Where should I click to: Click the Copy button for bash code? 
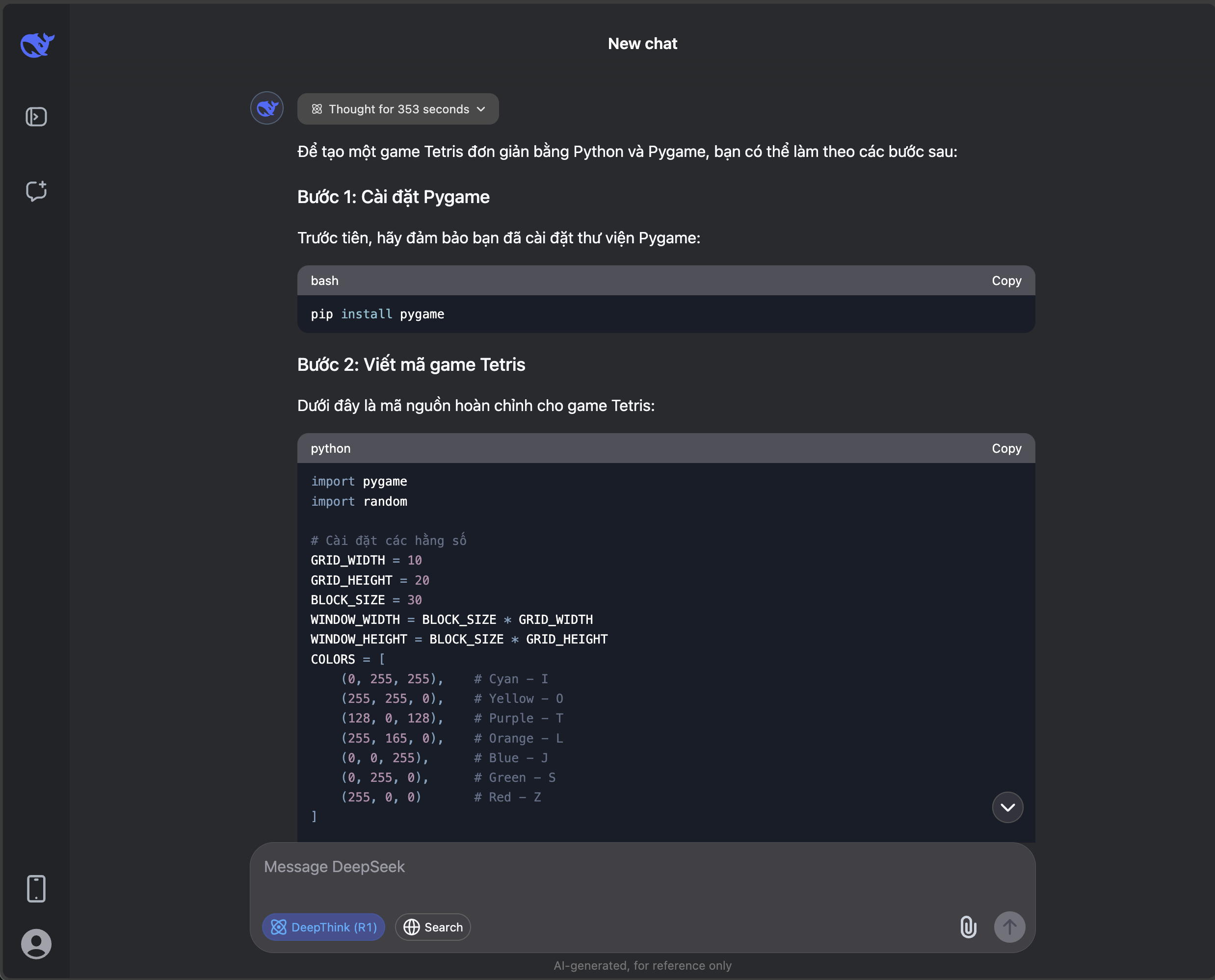coord(1006,280)
